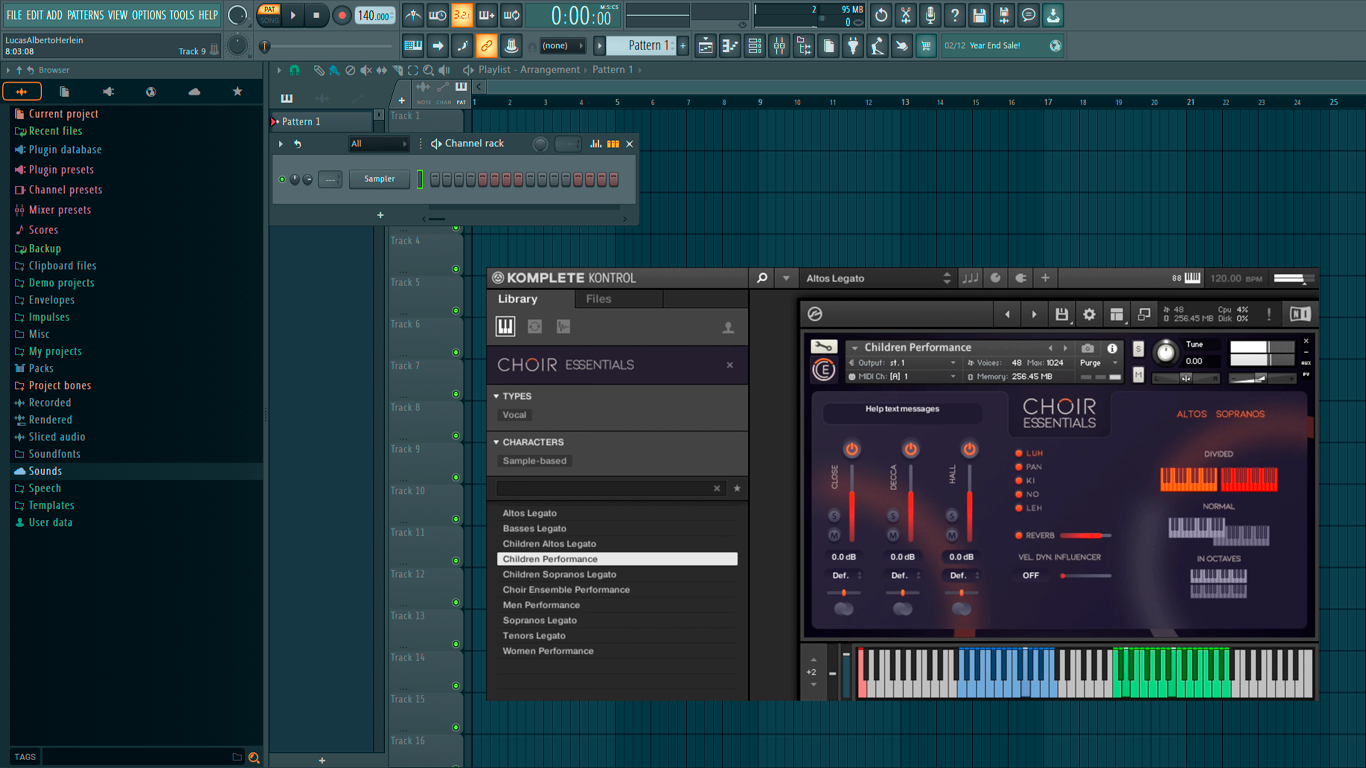Toggle PAT/SONG mode switch
The width and height of the screenshot is (1366, 768).
[269, 15]
